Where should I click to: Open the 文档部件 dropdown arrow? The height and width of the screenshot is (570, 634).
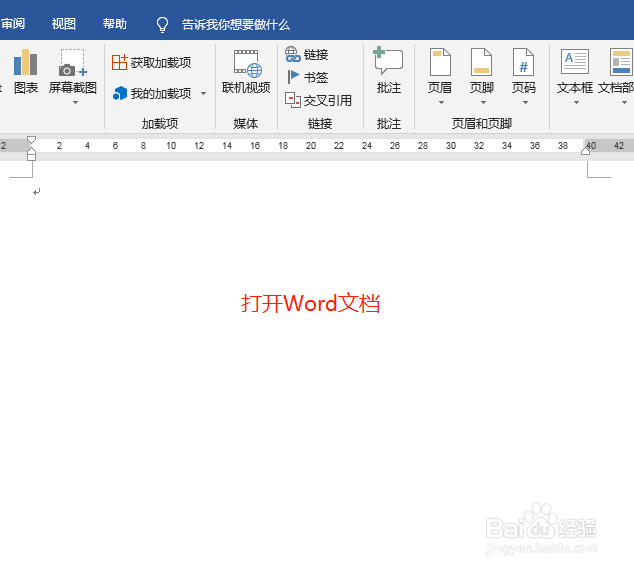coord(624,103)
